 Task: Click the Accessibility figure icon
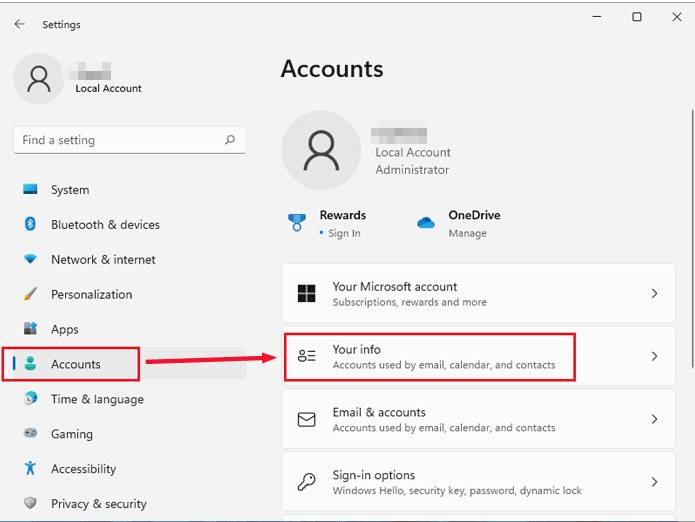[30, 469]
